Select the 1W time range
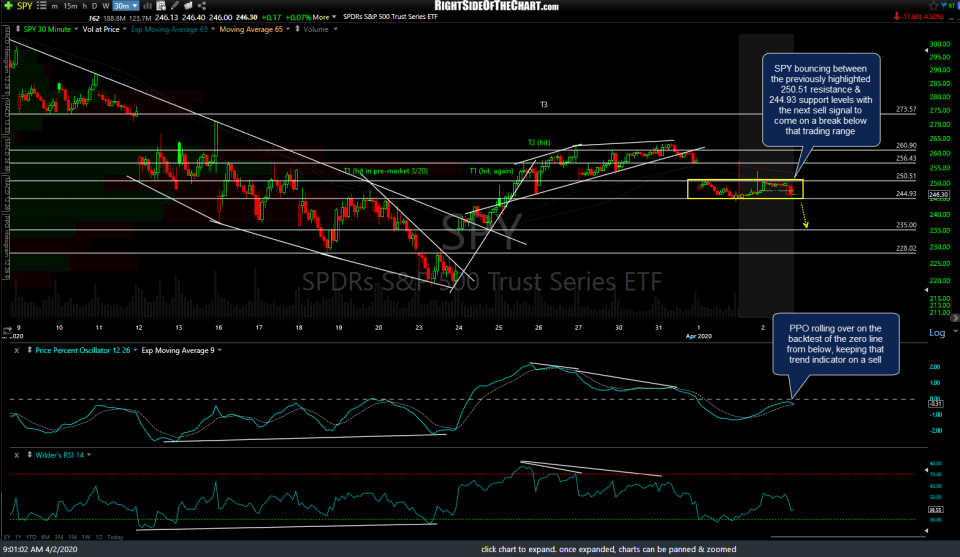The image size is (960, 557). pos(86,537)
